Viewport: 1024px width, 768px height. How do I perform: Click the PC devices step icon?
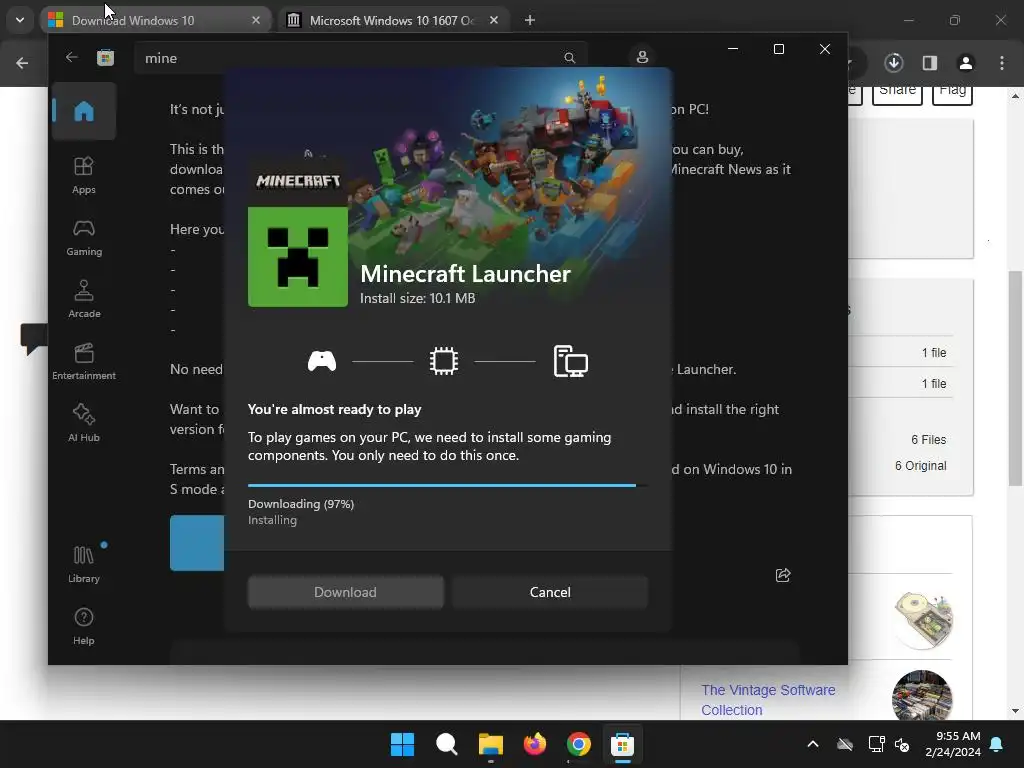pyautogui.click(x=571, y=360)
